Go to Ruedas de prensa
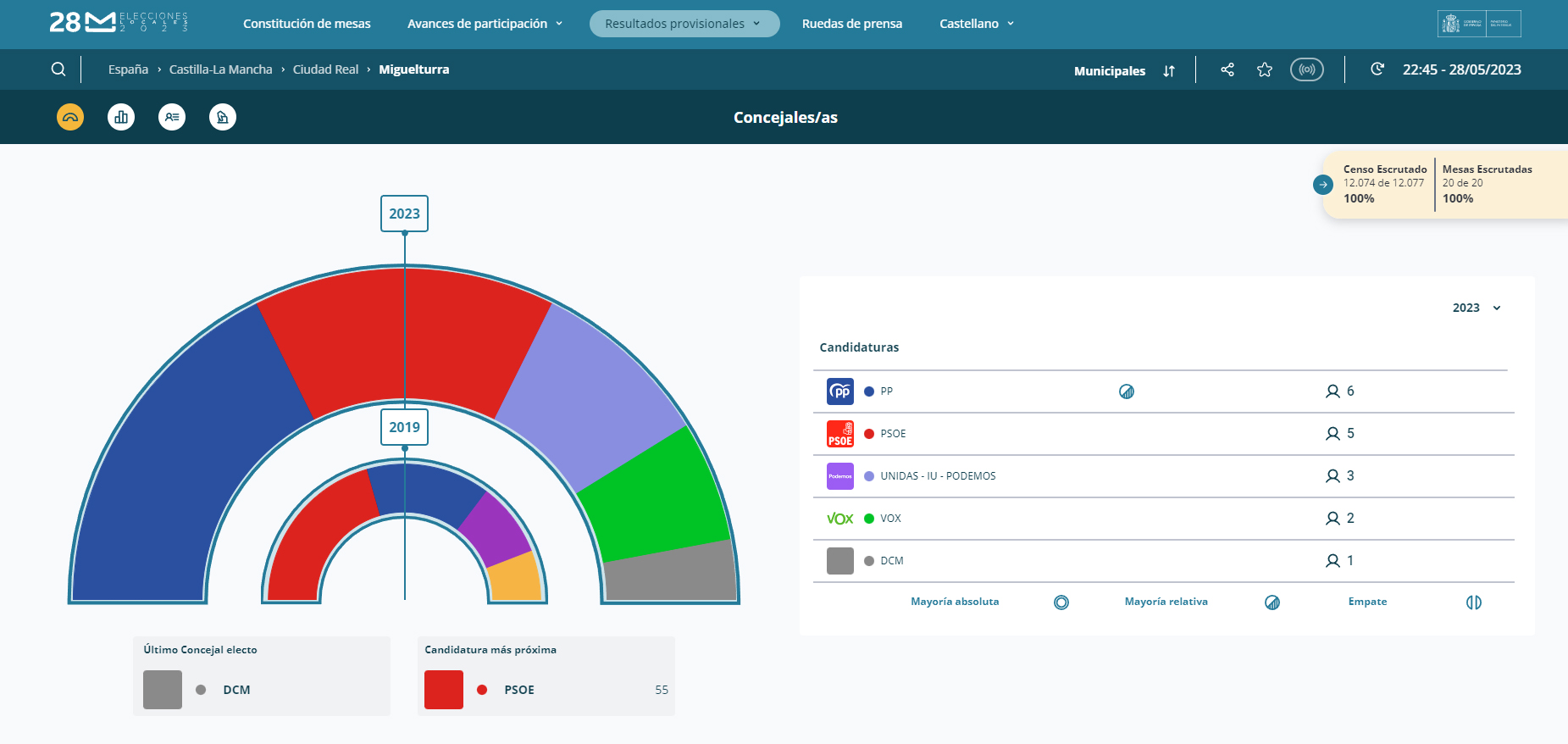The height and width of the screenshot is (744, 1568). pyautogui.click(x=851, y=24)
